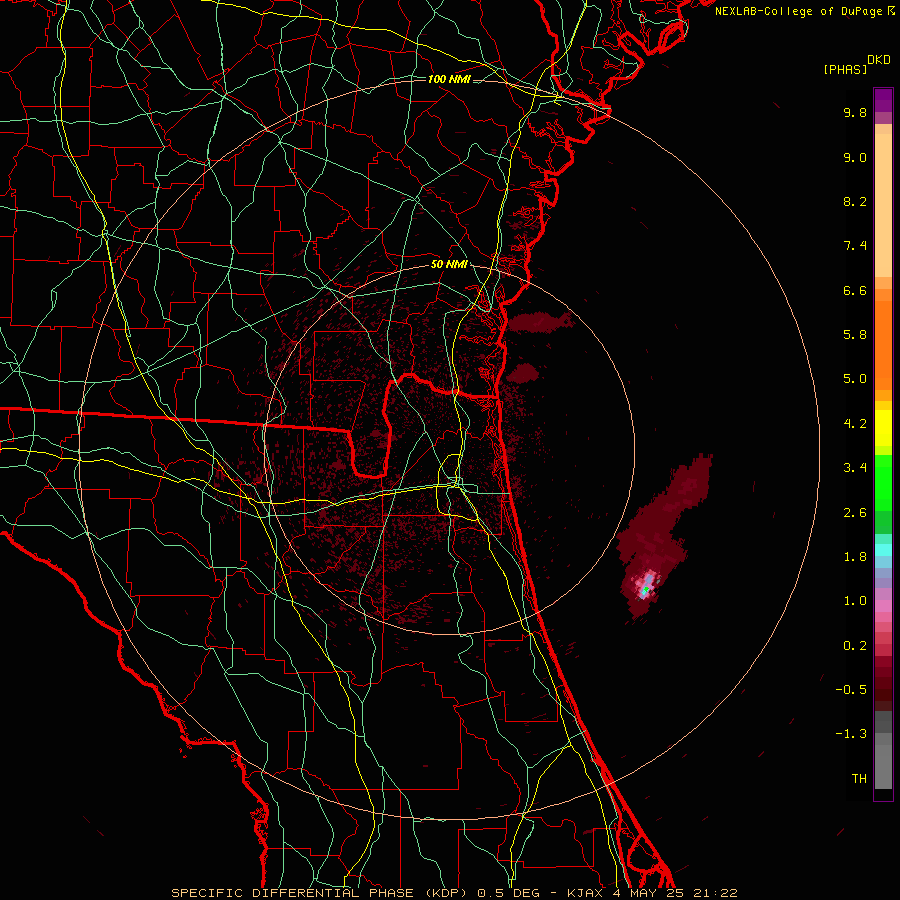This screenshot has width=900, height=900.
Task: Click the 2.6 value on the color scale
Action: click(855, 513)
